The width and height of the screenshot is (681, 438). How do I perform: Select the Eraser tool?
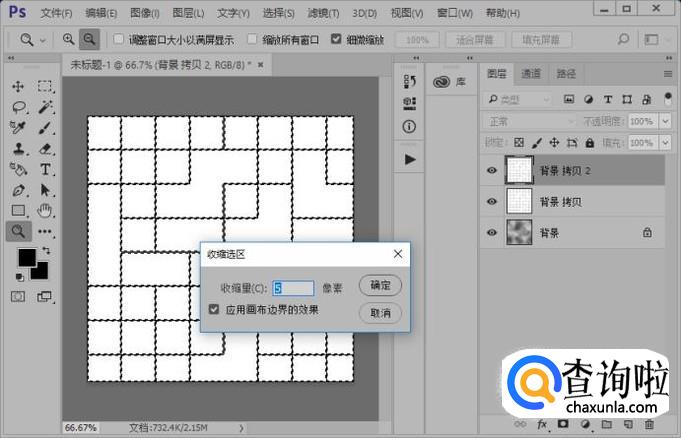(x=45, y=149)
